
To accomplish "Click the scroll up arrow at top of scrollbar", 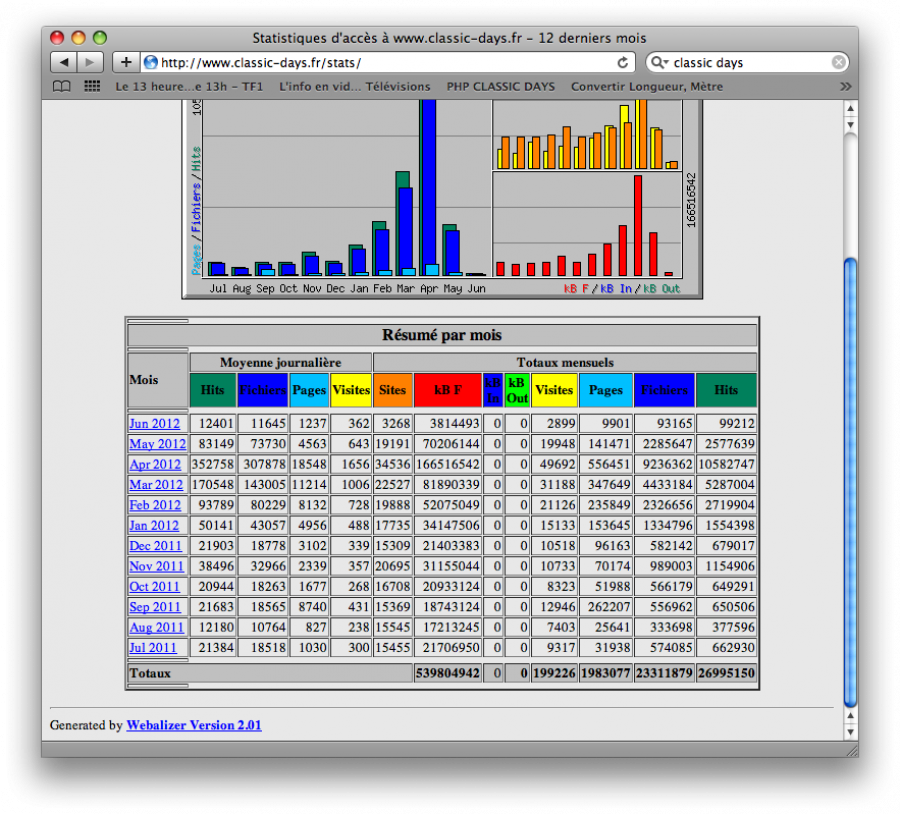I will point(850,108).
